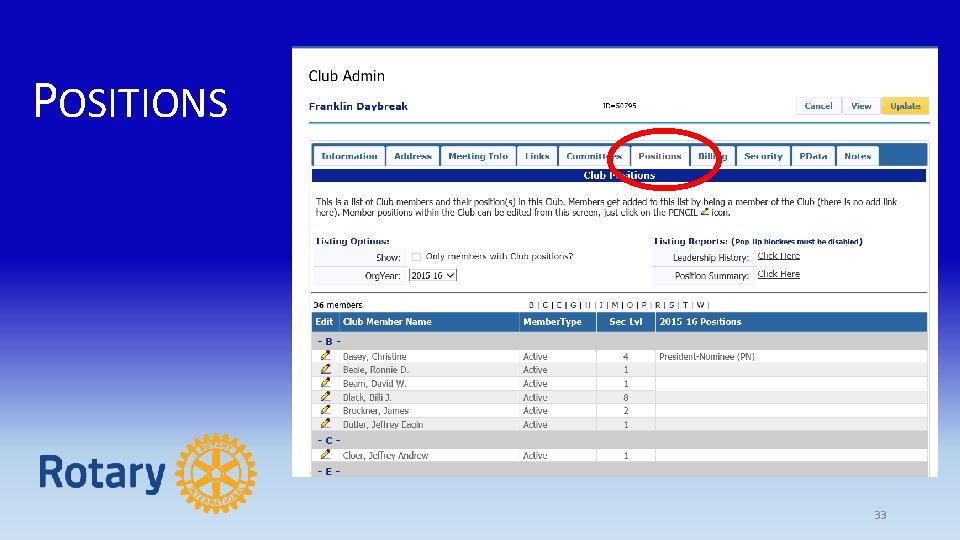Screen dimensions: 960x540
Task: Click pencil icon for Beale, Ronnie D.
Action: pyautogui.click(x=325, y=369)
